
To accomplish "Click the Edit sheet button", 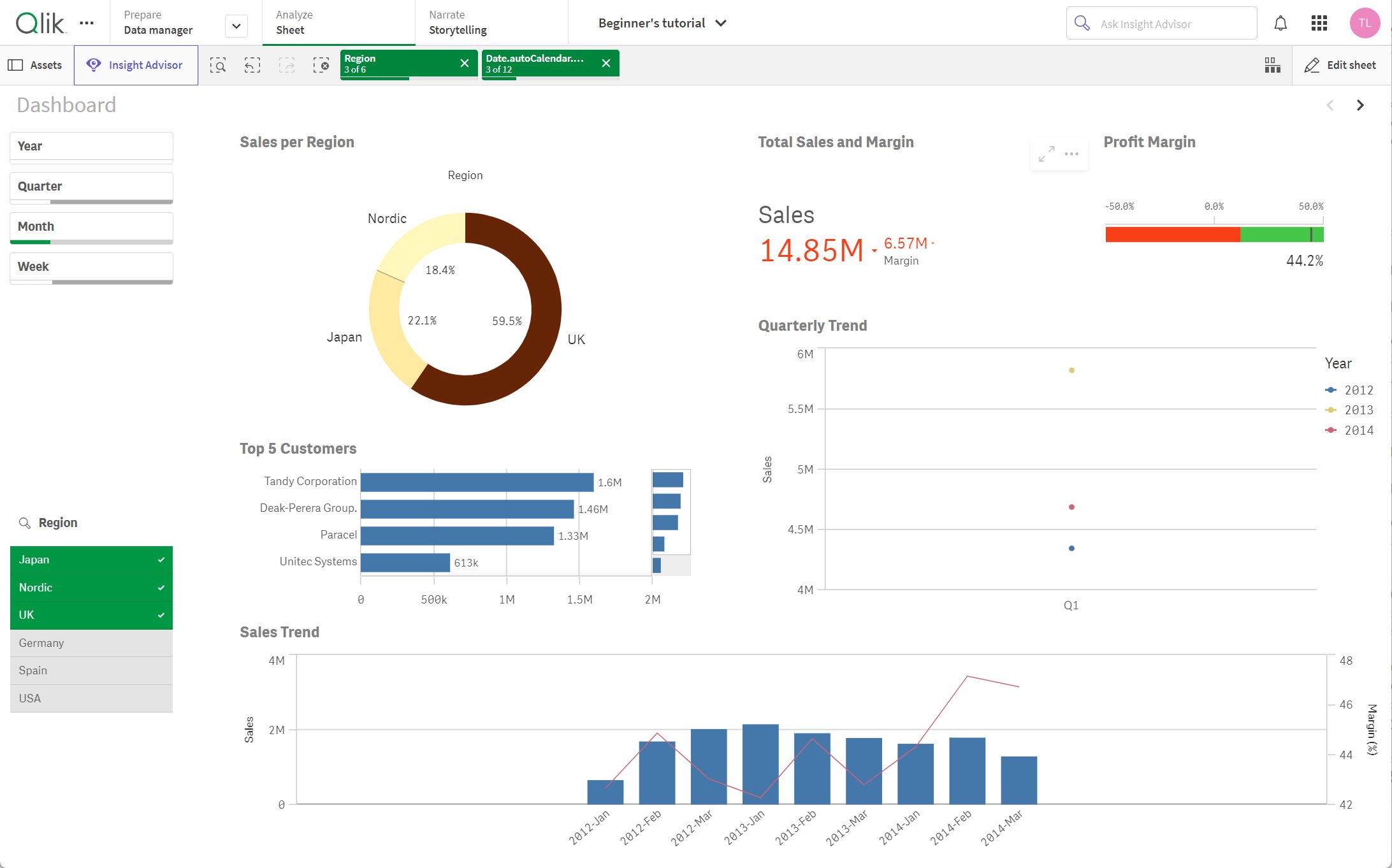I will pyautogui.click(x=1341, y=64).
